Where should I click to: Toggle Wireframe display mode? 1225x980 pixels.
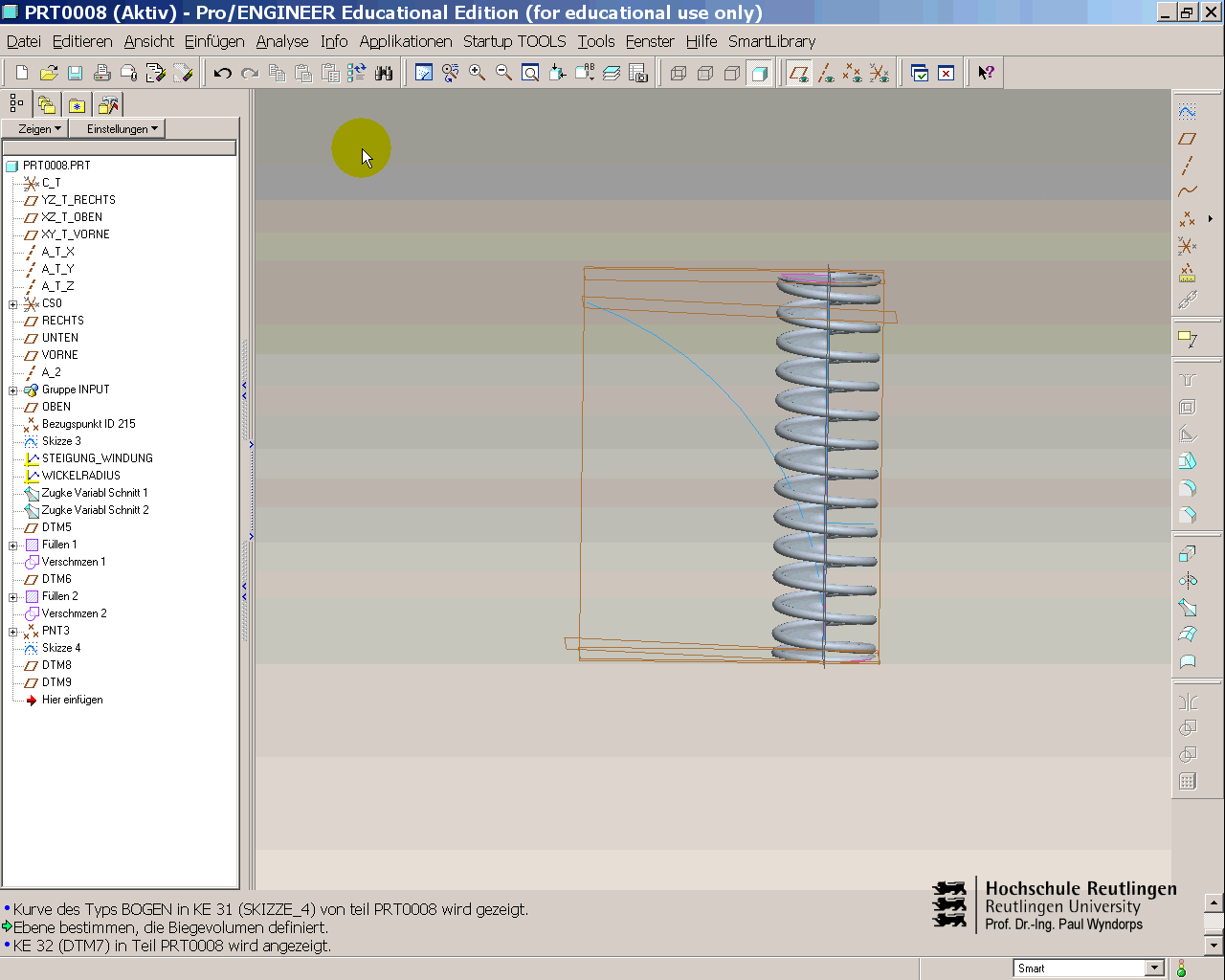click(x=679, y=73)
